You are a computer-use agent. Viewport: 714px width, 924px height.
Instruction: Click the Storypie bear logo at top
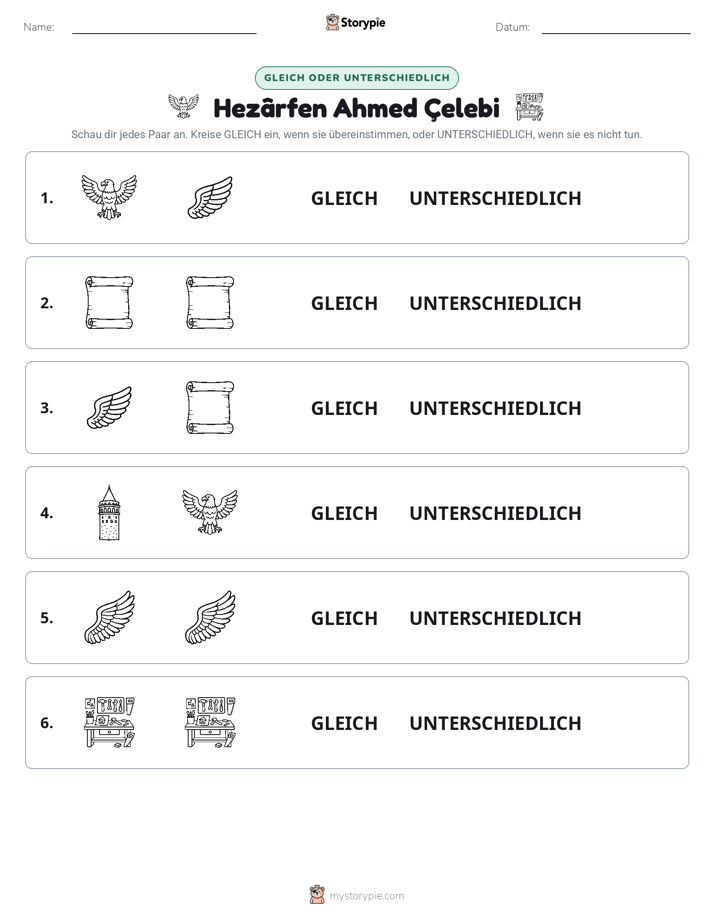(x=332, y=22)
